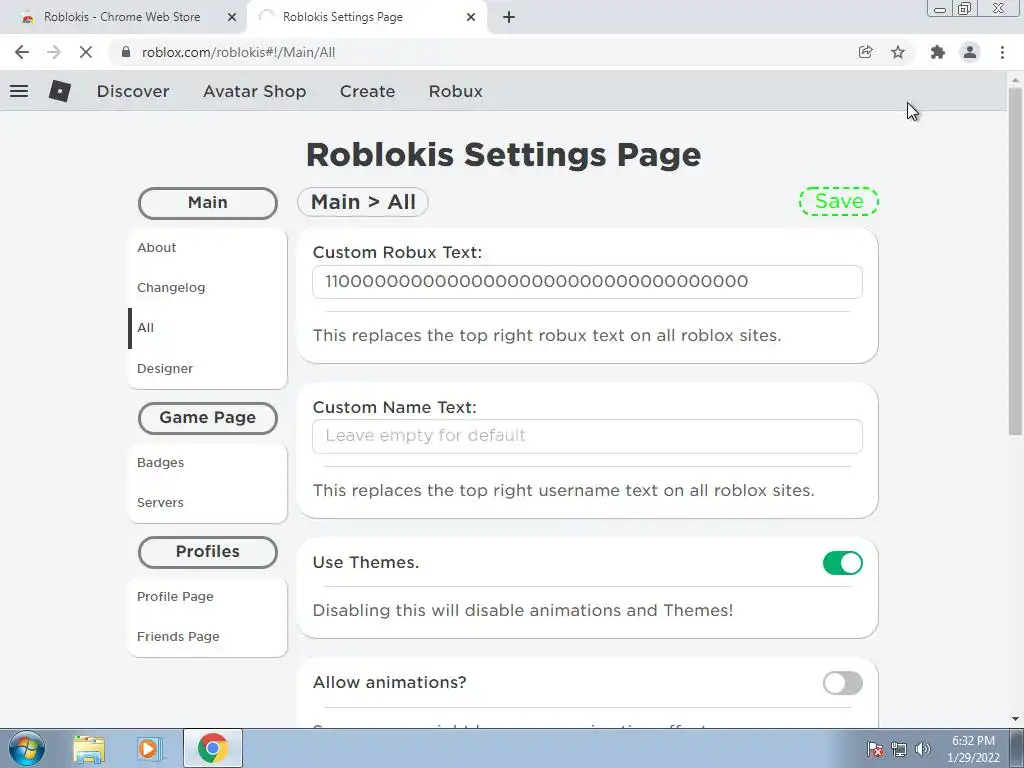Open the Chrome extensions puzzle icon

click(938, 52)
